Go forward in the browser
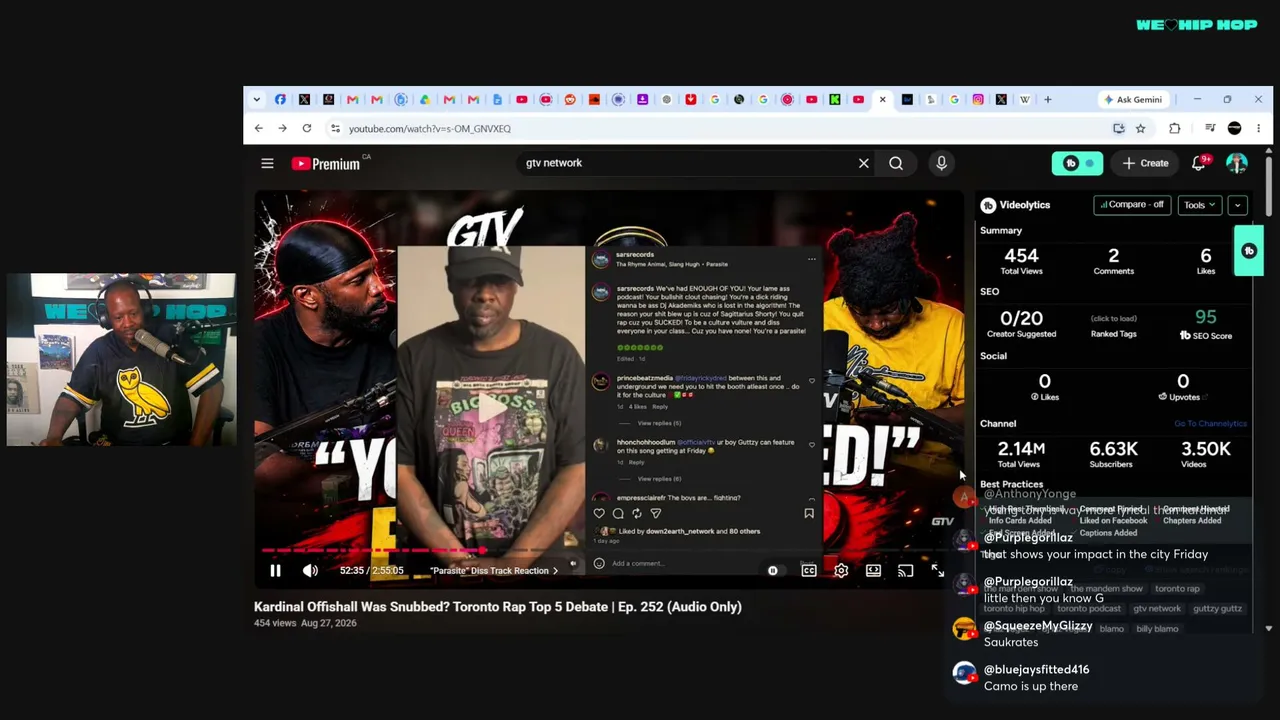Screen dimensions: 1280x720 click(282, 128)
